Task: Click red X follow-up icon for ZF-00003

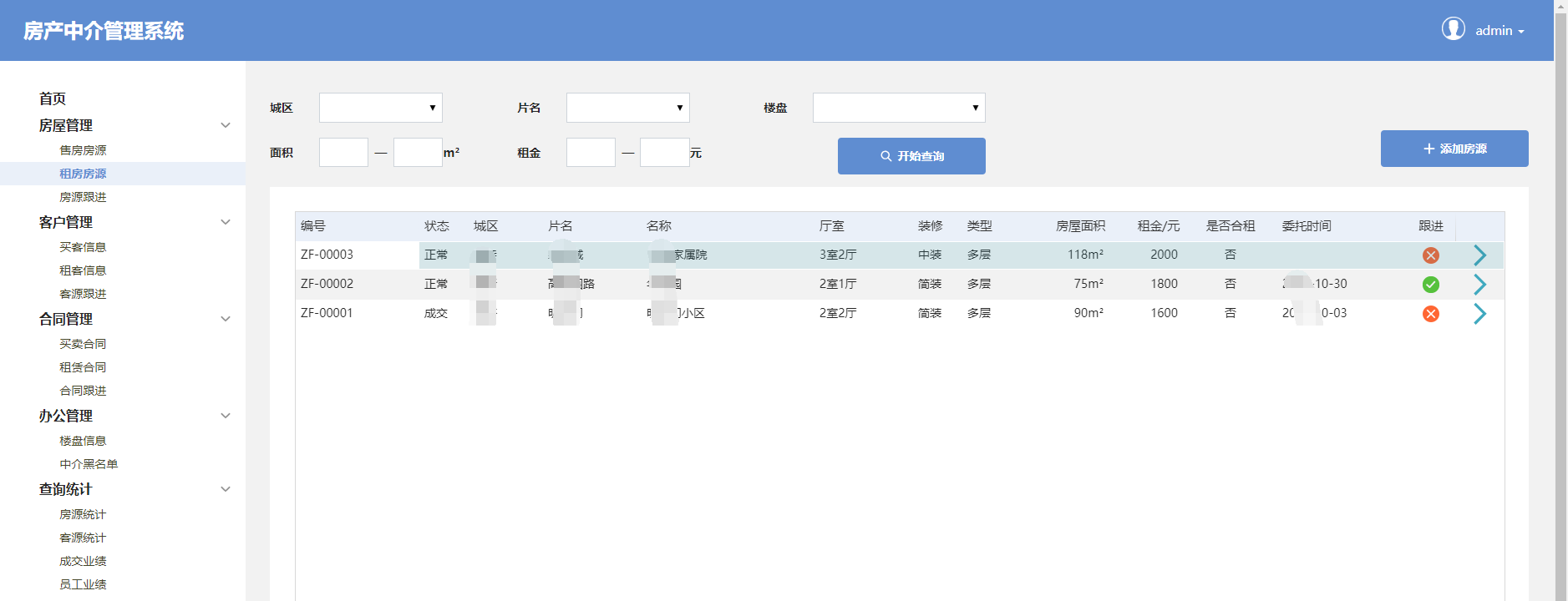Action: tap(1430, 255)
